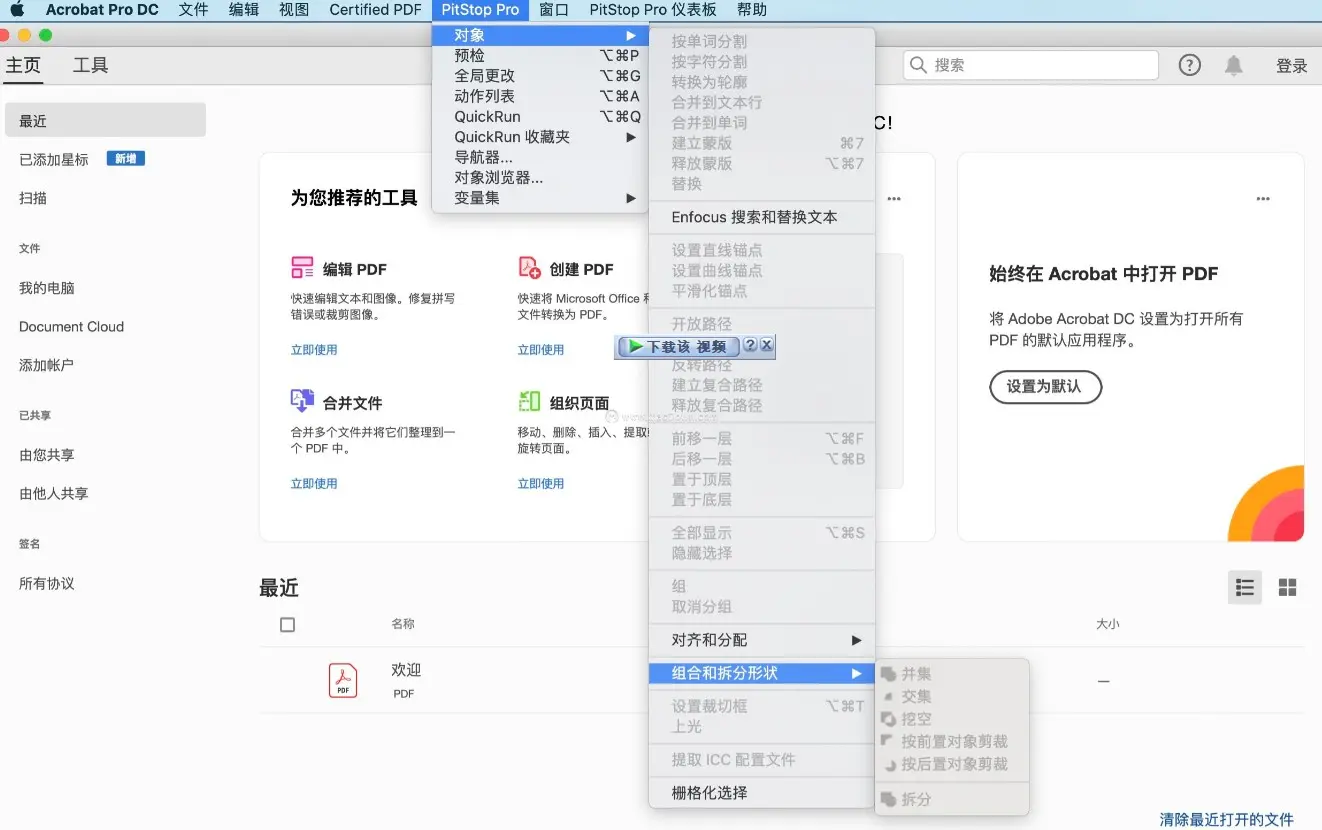This screenshot has height=830, width=1322.
Task: Select 预检 menu item
Action: click(541, 56)
